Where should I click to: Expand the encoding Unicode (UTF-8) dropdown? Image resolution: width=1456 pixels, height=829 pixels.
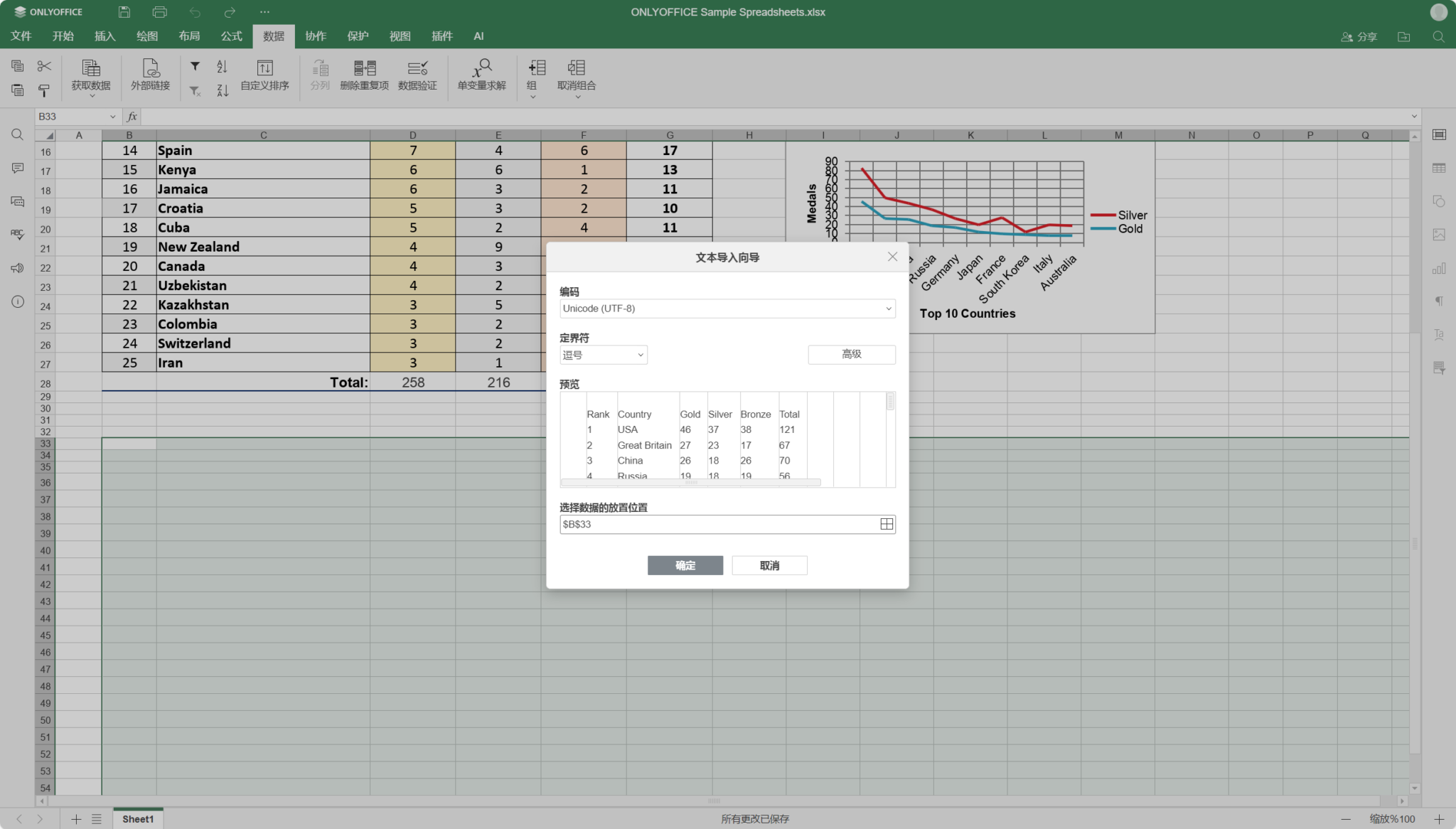pyautogui.click(x=888, y=309)
